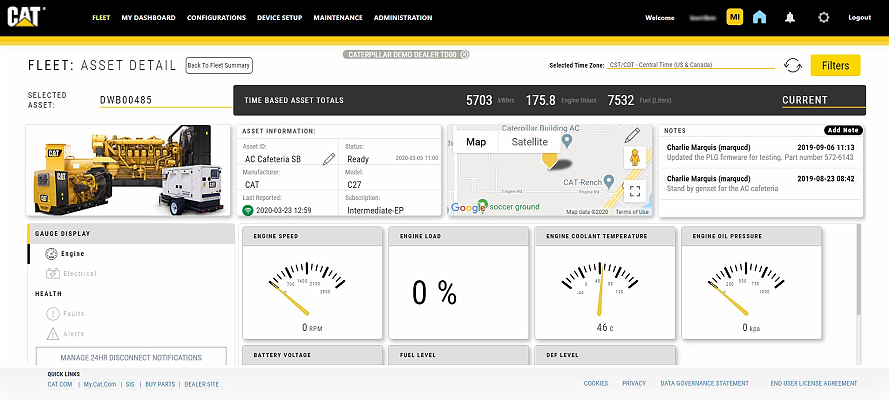Open DEVICE SETUP menu

tap(280, 18)
